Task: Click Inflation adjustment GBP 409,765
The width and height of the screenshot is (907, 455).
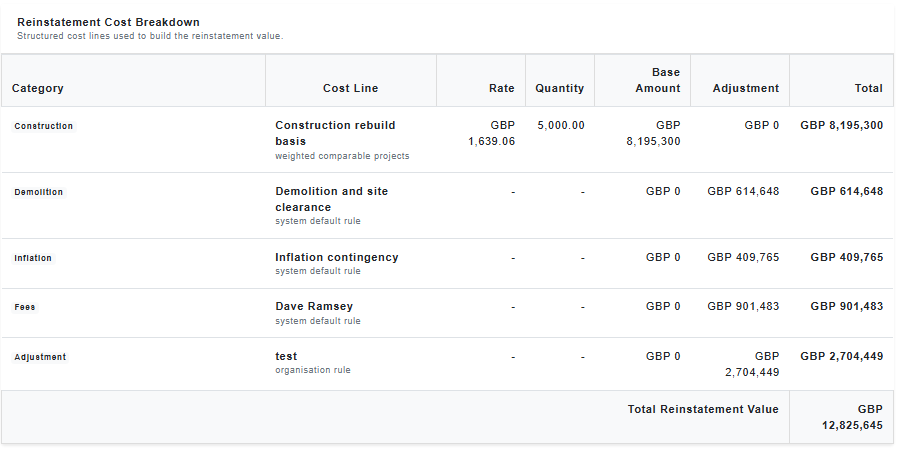Action: coord(743,257)
